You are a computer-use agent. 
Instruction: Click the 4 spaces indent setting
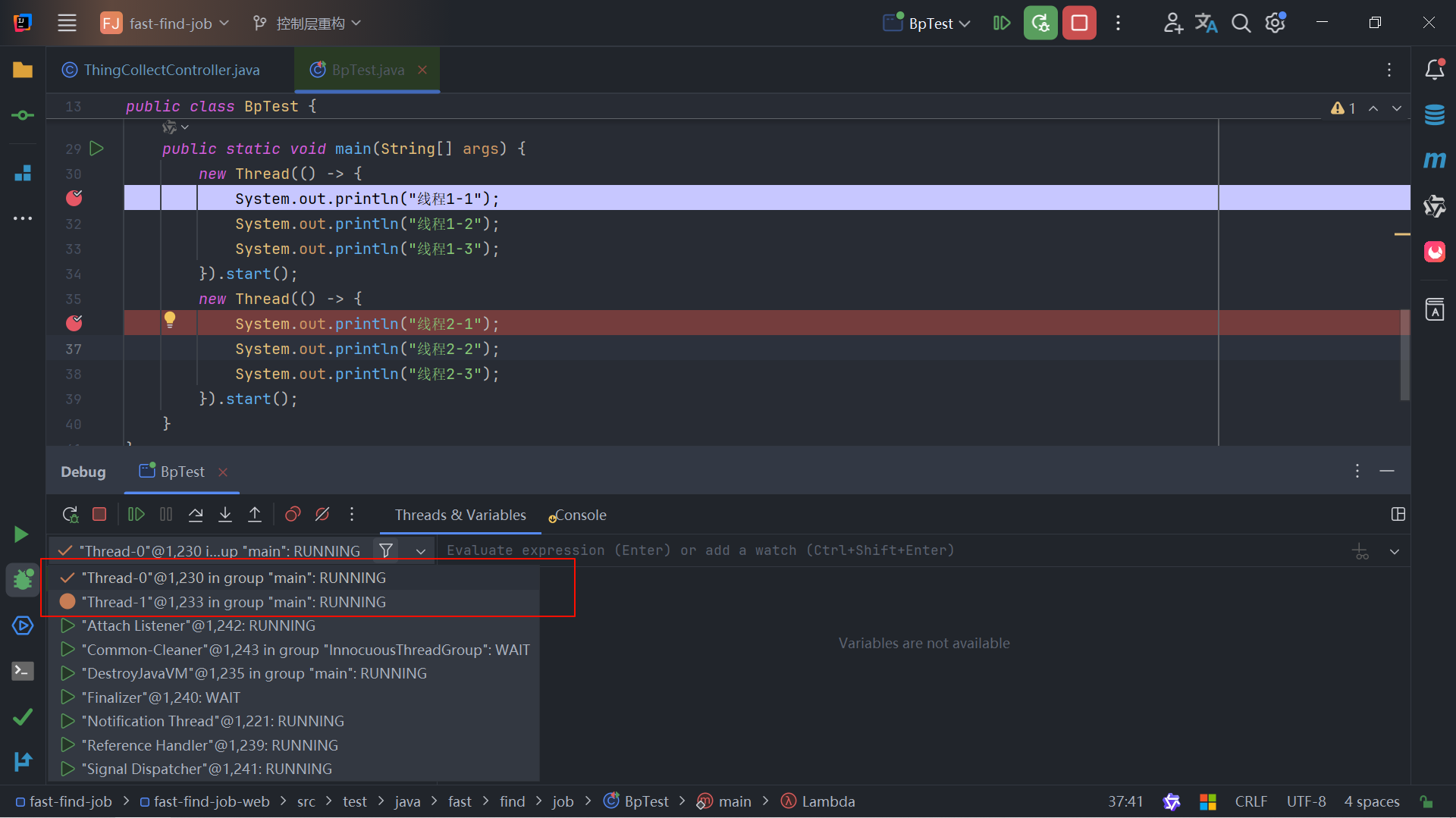1372,801
